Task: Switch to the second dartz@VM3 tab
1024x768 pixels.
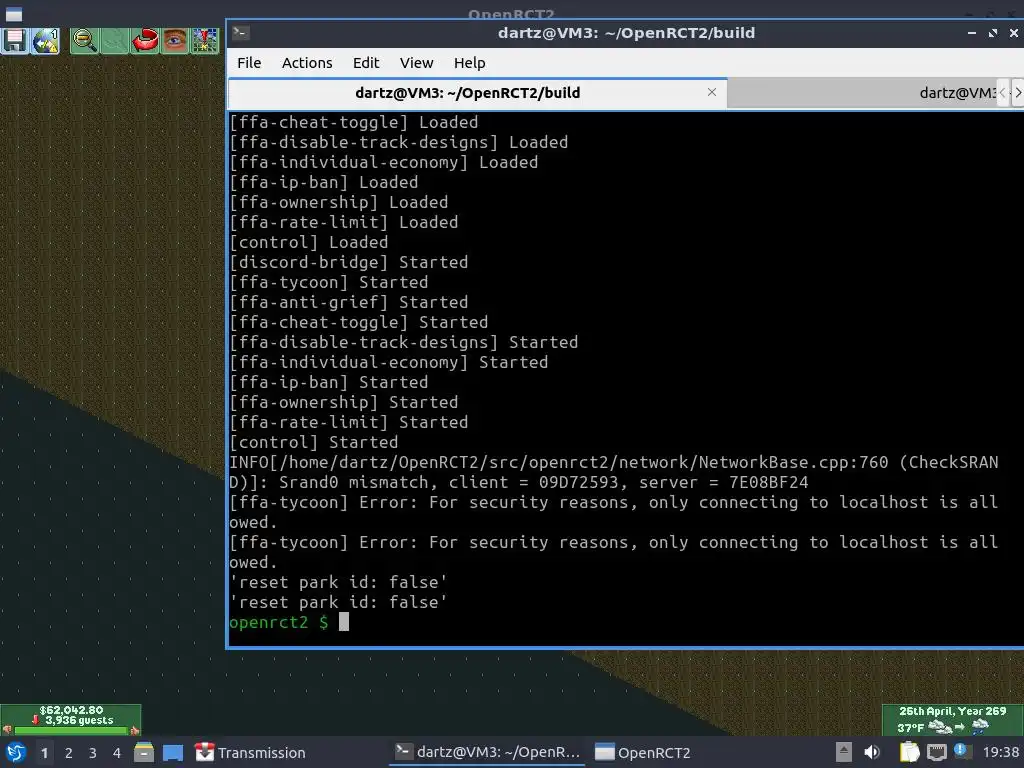Action: click(x=862, y=93)
